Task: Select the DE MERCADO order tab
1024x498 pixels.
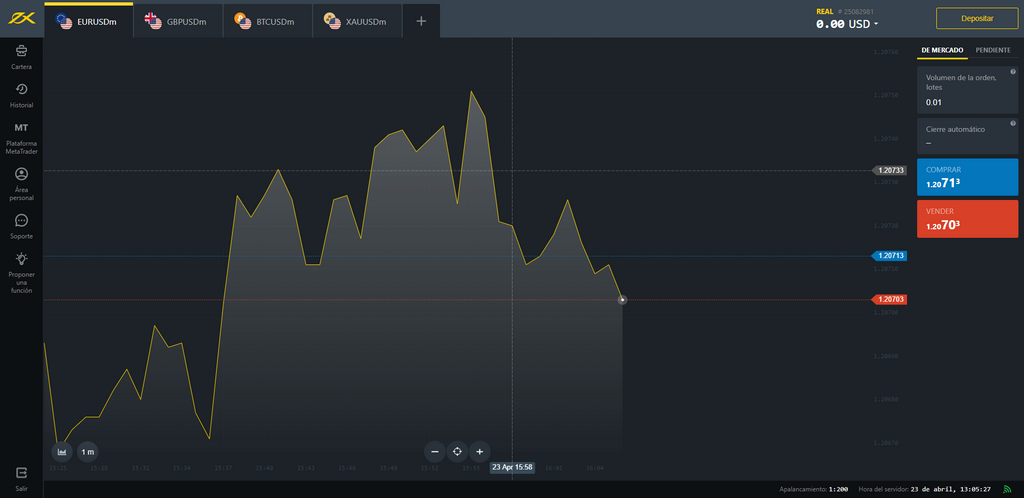Action: (942, 50)
